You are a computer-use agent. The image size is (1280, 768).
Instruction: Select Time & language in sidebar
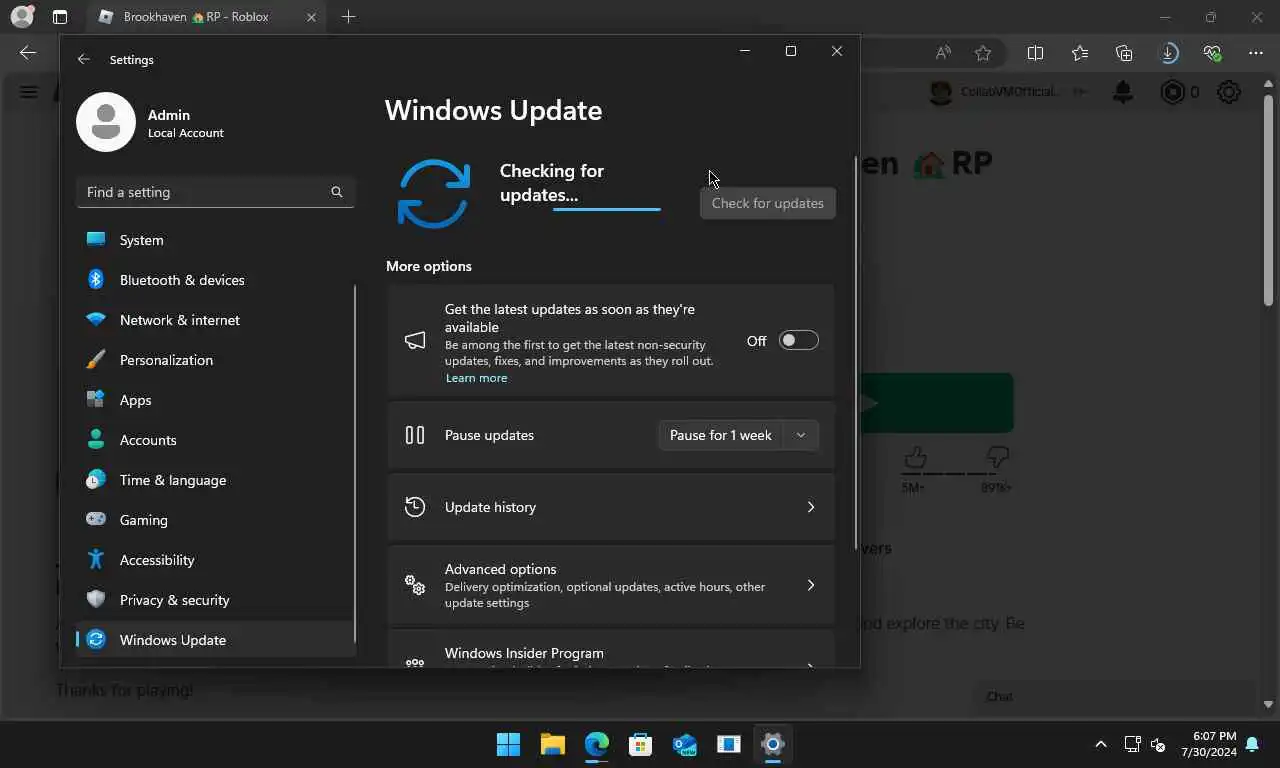point(215,480)
